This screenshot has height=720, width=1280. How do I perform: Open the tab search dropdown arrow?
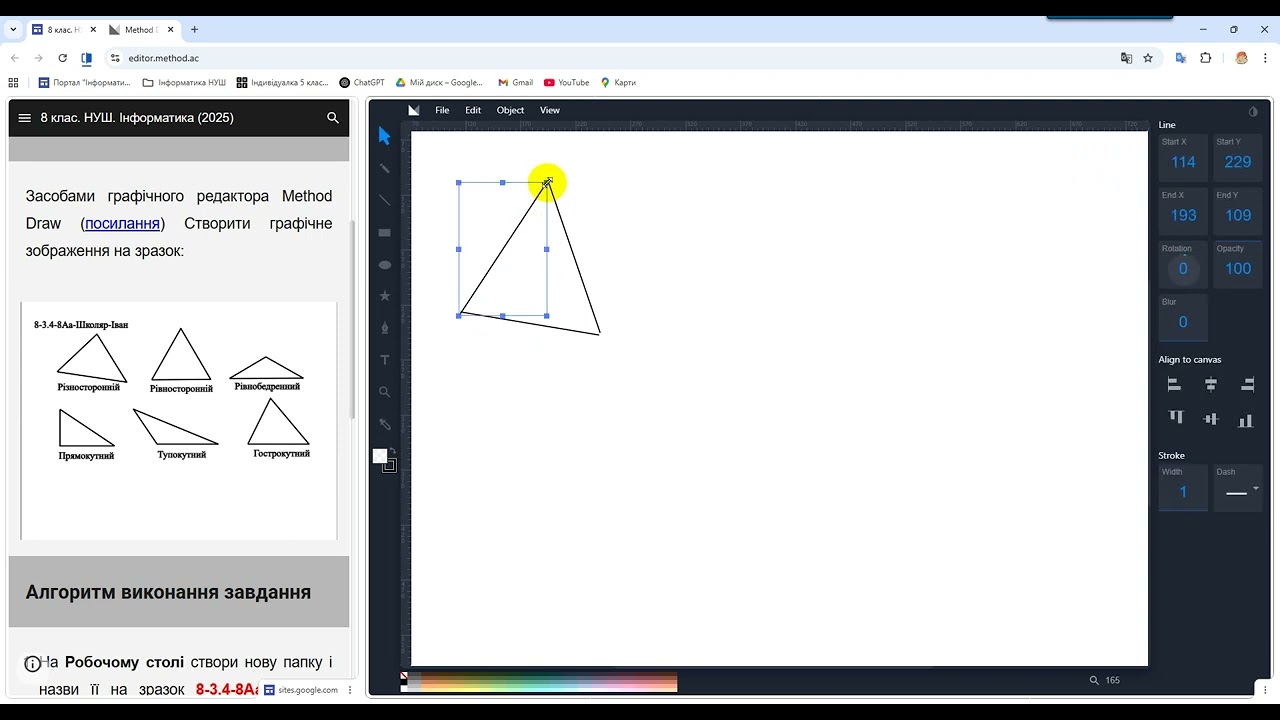tap(13, 30)
